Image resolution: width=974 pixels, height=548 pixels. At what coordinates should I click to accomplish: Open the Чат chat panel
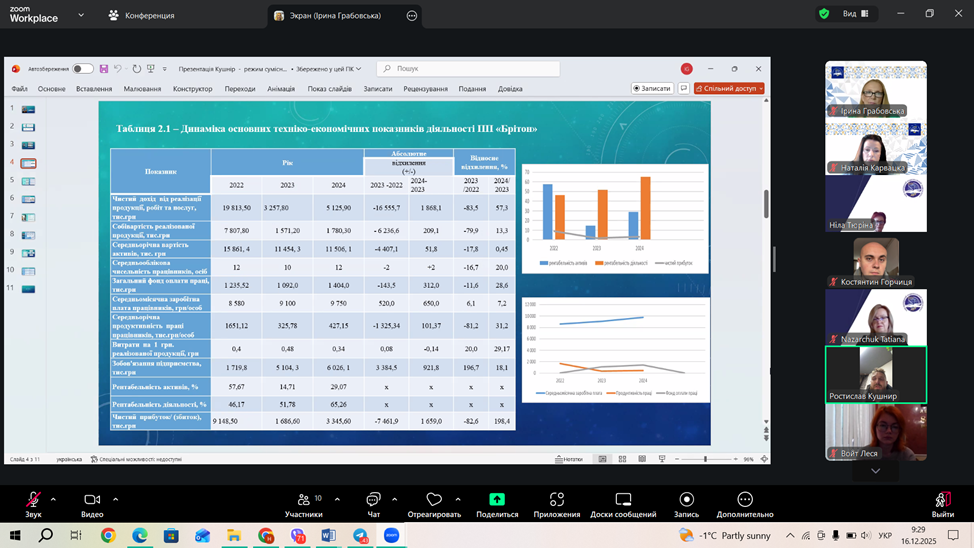[373, 500]
